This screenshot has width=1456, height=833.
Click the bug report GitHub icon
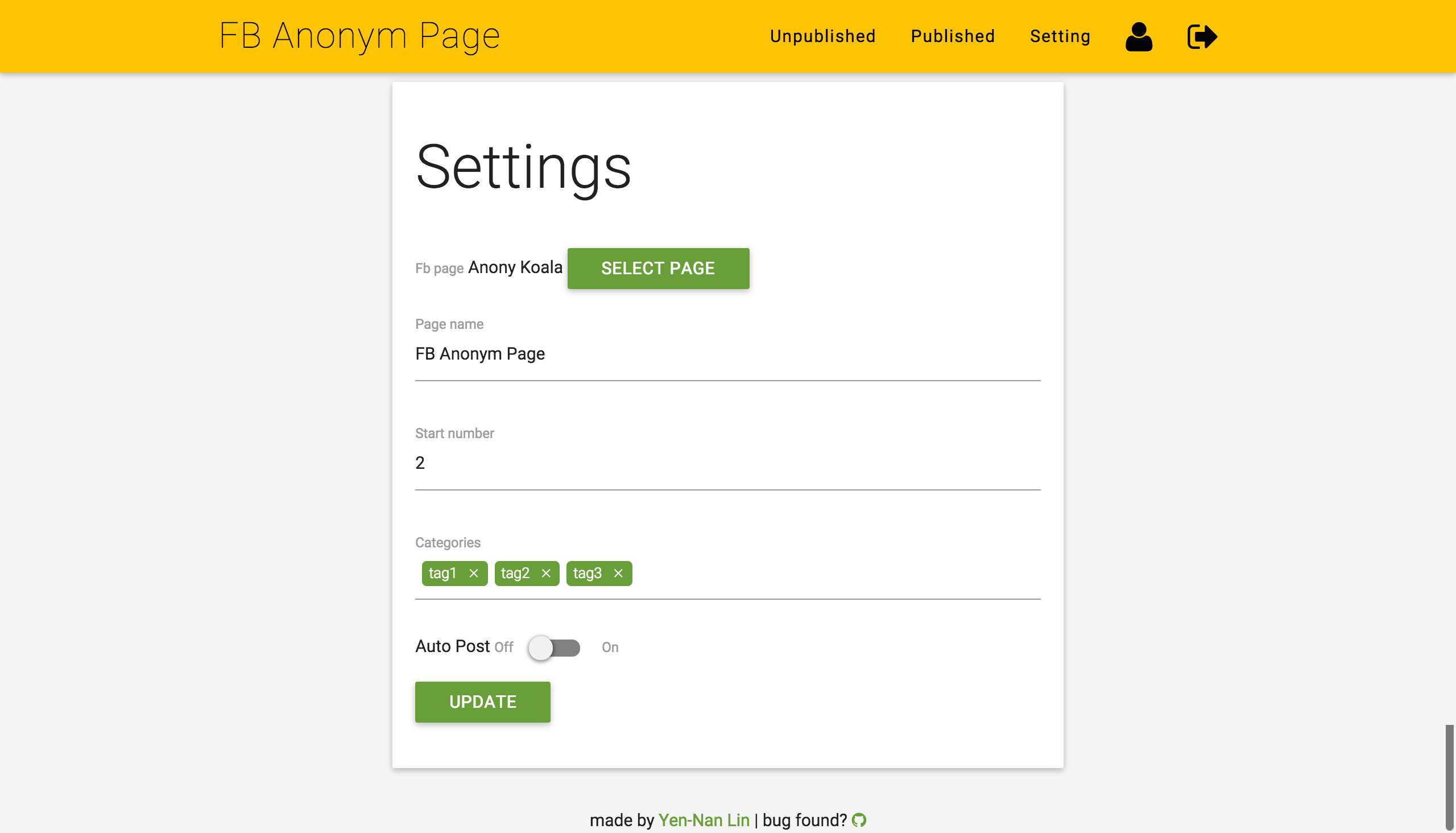(859, 820)
